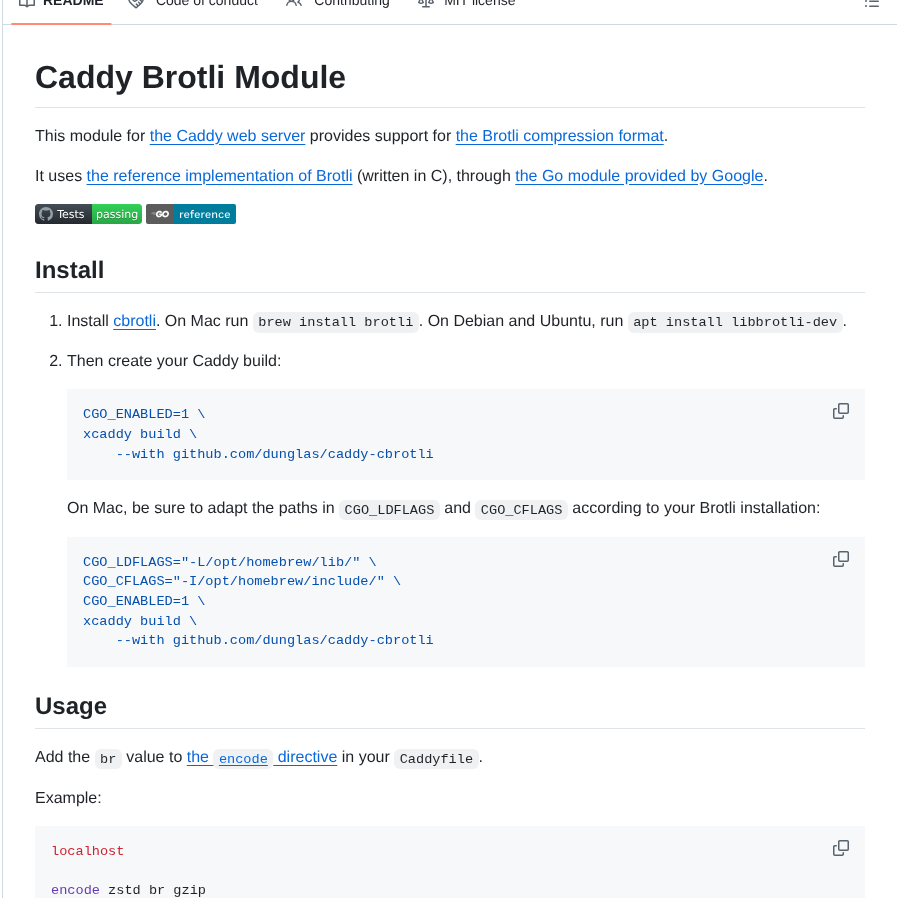Click the cbrotli link in Install step
The height and width of the screenshot is (898, 897).
tap(134, 321)
